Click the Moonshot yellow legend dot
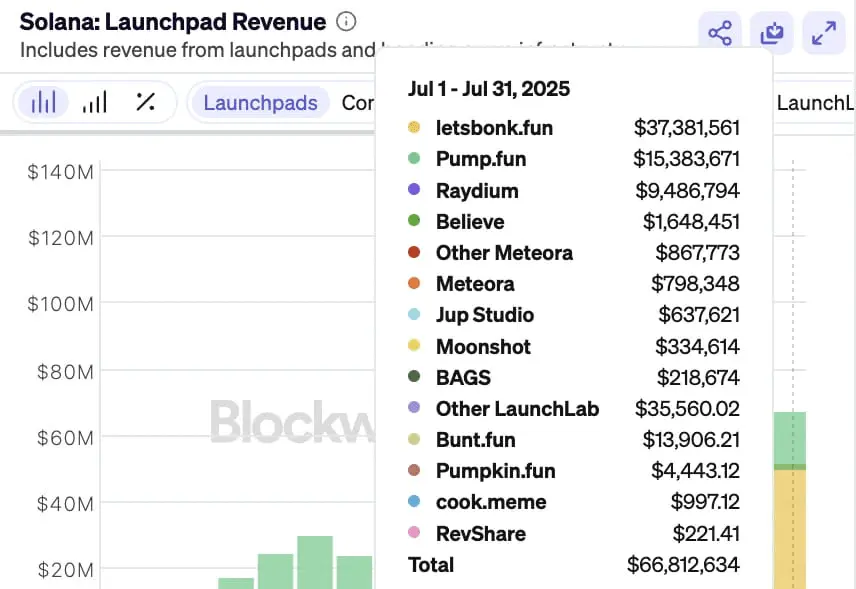Viewport: 856px width, 589px height. tap(414, 346)
